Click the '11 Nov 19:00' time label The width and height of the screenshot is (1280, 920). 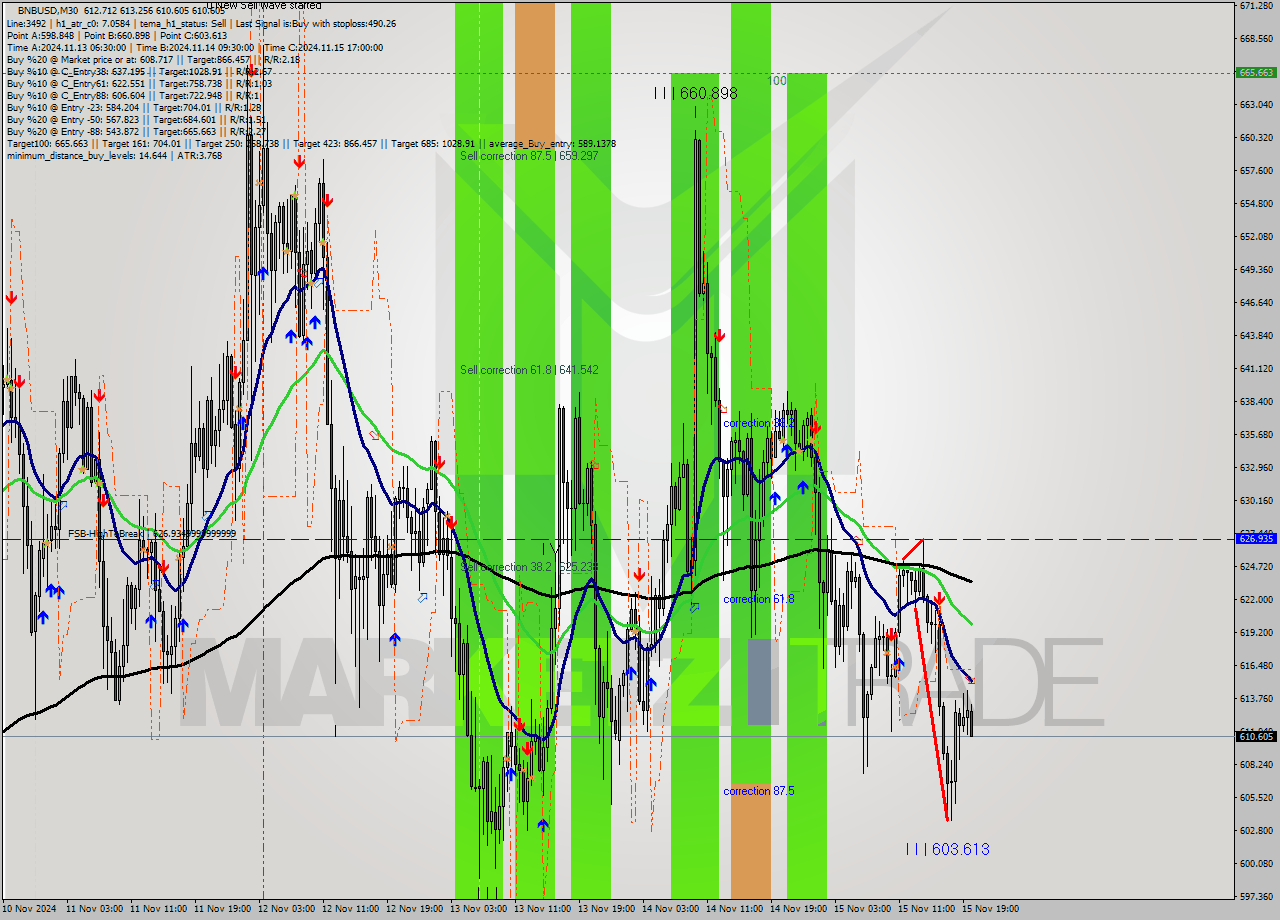(222, 909)
